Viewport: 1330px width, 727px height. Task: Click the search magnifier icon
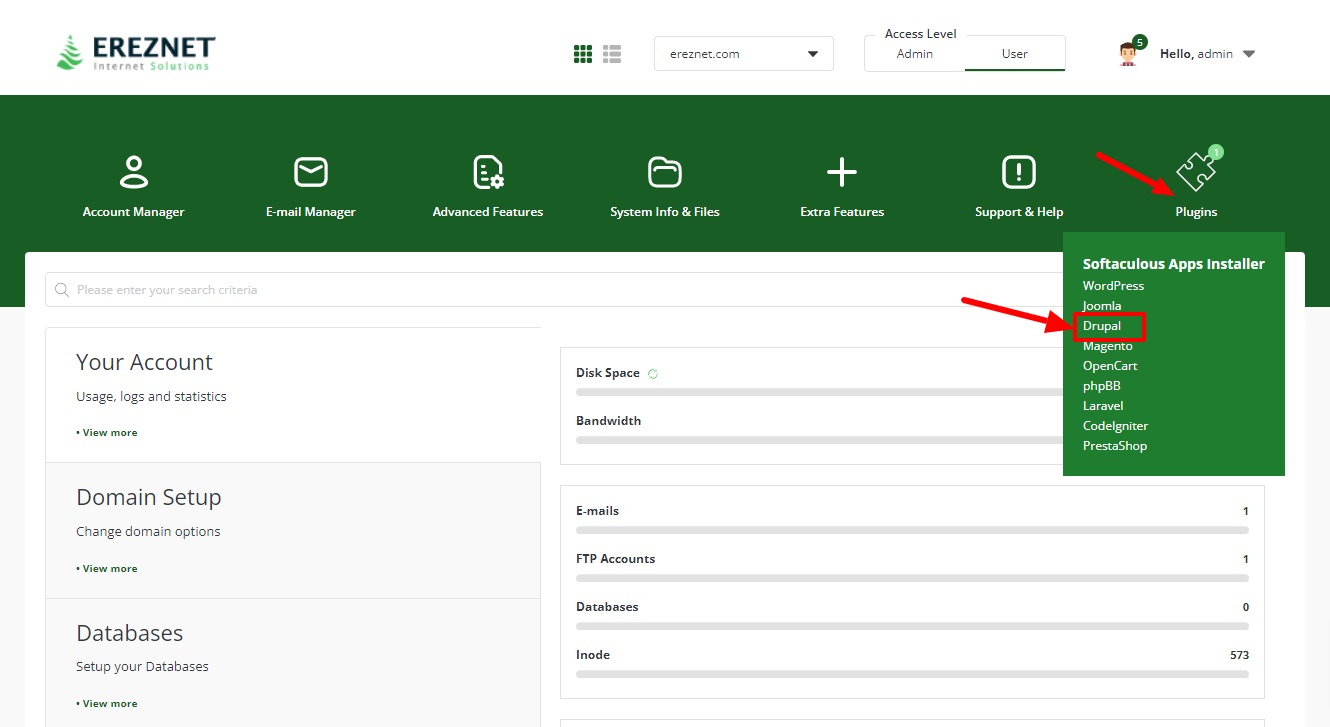(x=62, y=290)
